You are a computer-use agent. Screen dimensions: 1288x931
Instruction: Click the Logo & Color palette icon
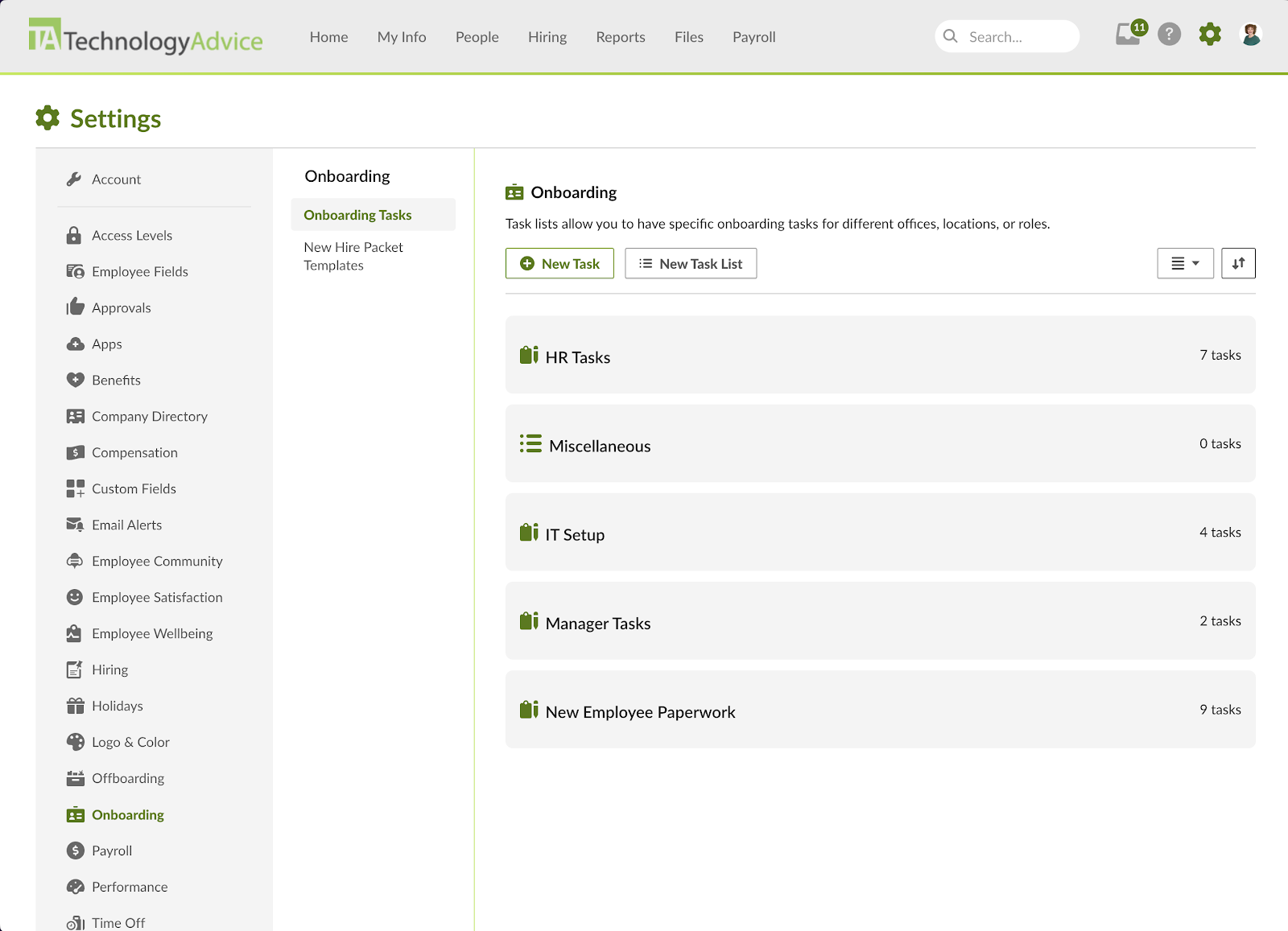[x=75, y=742]
